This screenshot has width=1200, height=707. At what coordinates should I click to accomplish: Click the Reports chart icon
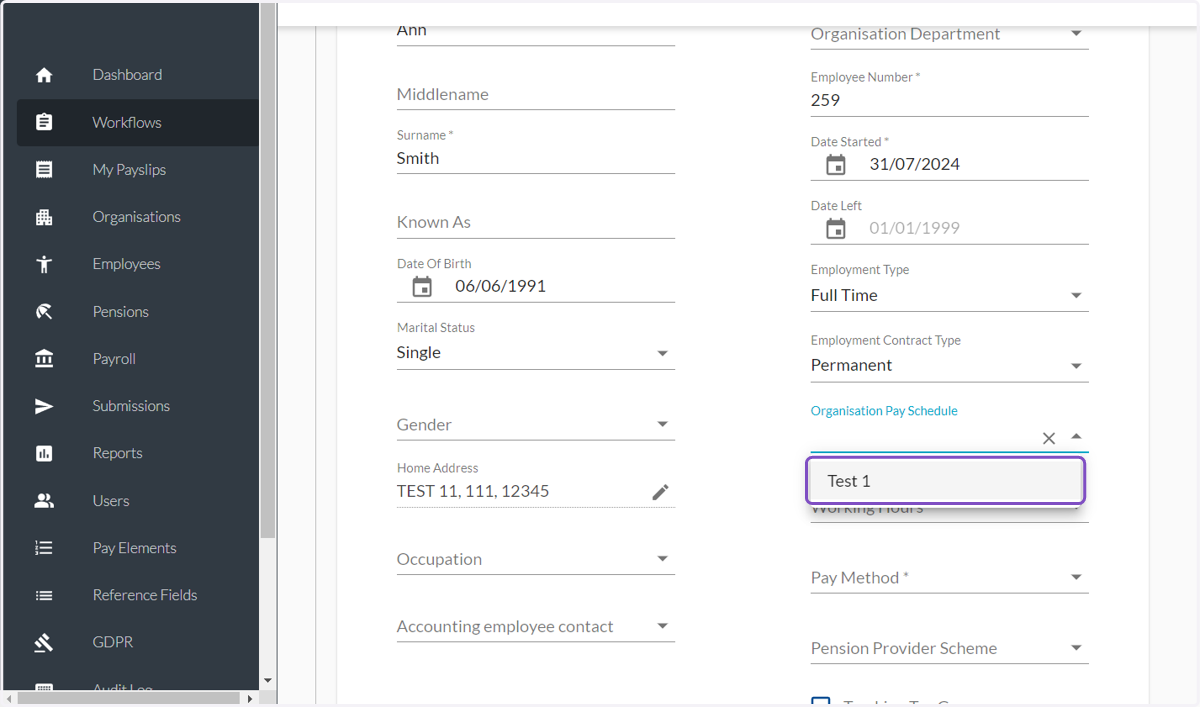coord(44,453)
